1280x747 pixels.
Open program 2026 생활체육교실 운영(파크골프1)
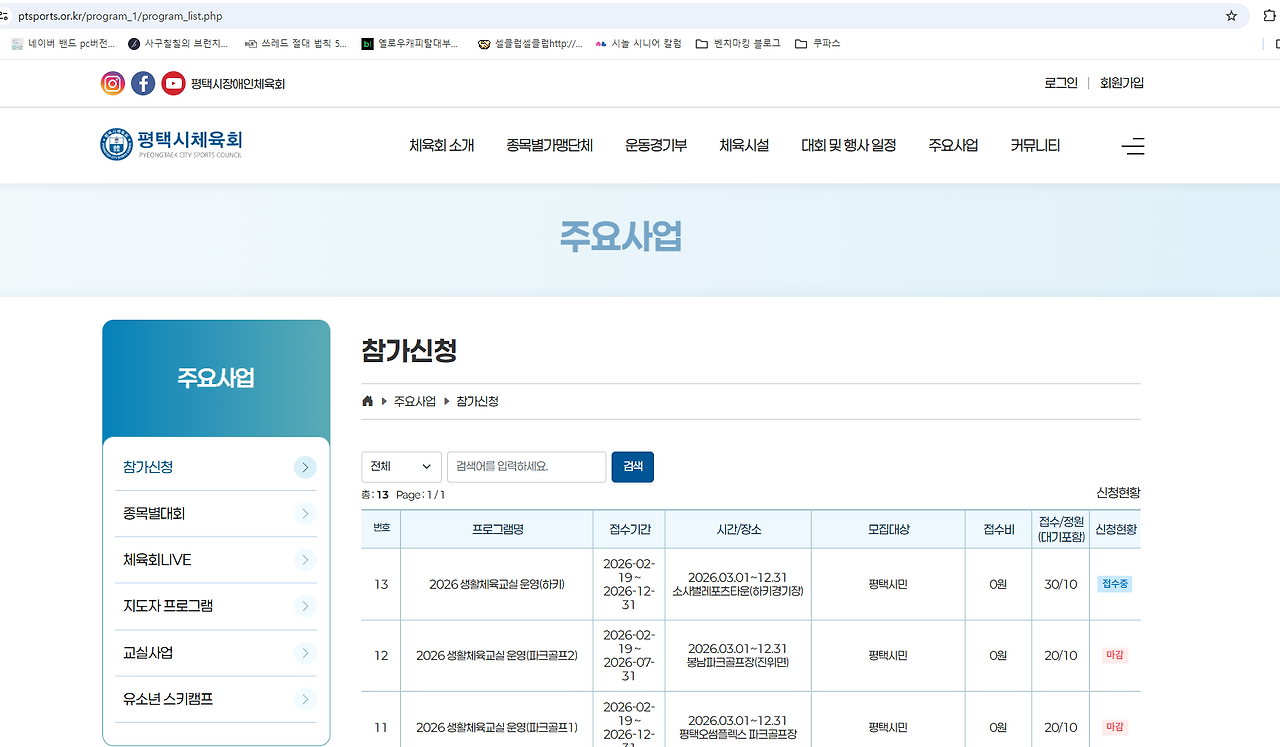(497, 728)
